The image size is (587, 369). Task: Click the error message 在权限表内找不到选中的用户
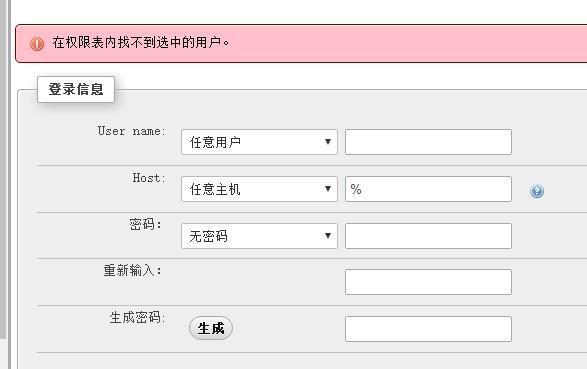pyautogui.click(x=141, y=42)
